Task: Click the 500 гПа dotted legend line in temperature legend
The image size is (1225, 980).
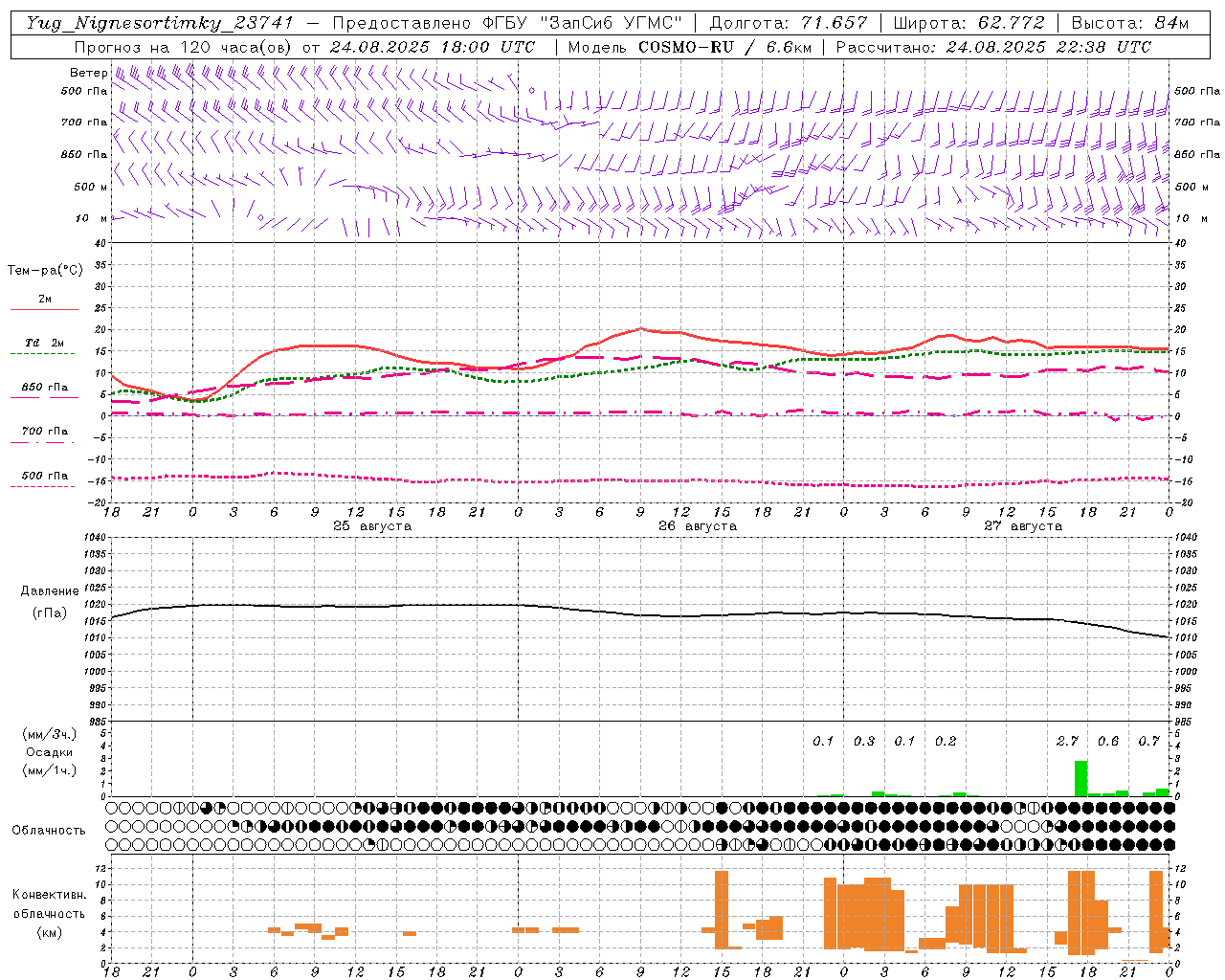Action: point(45,486)
